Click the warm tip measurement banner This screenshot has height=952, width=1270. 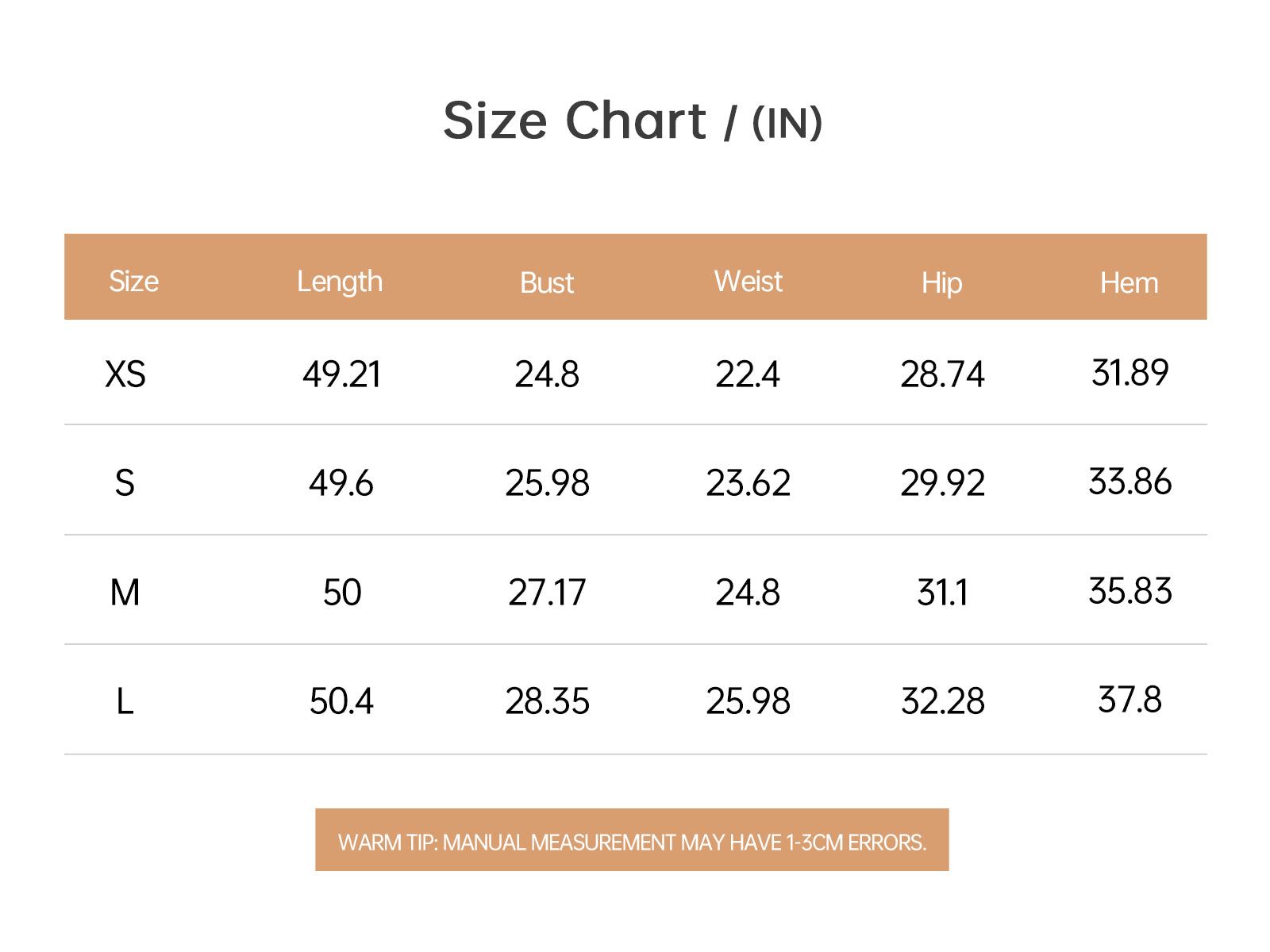point(632,841)
